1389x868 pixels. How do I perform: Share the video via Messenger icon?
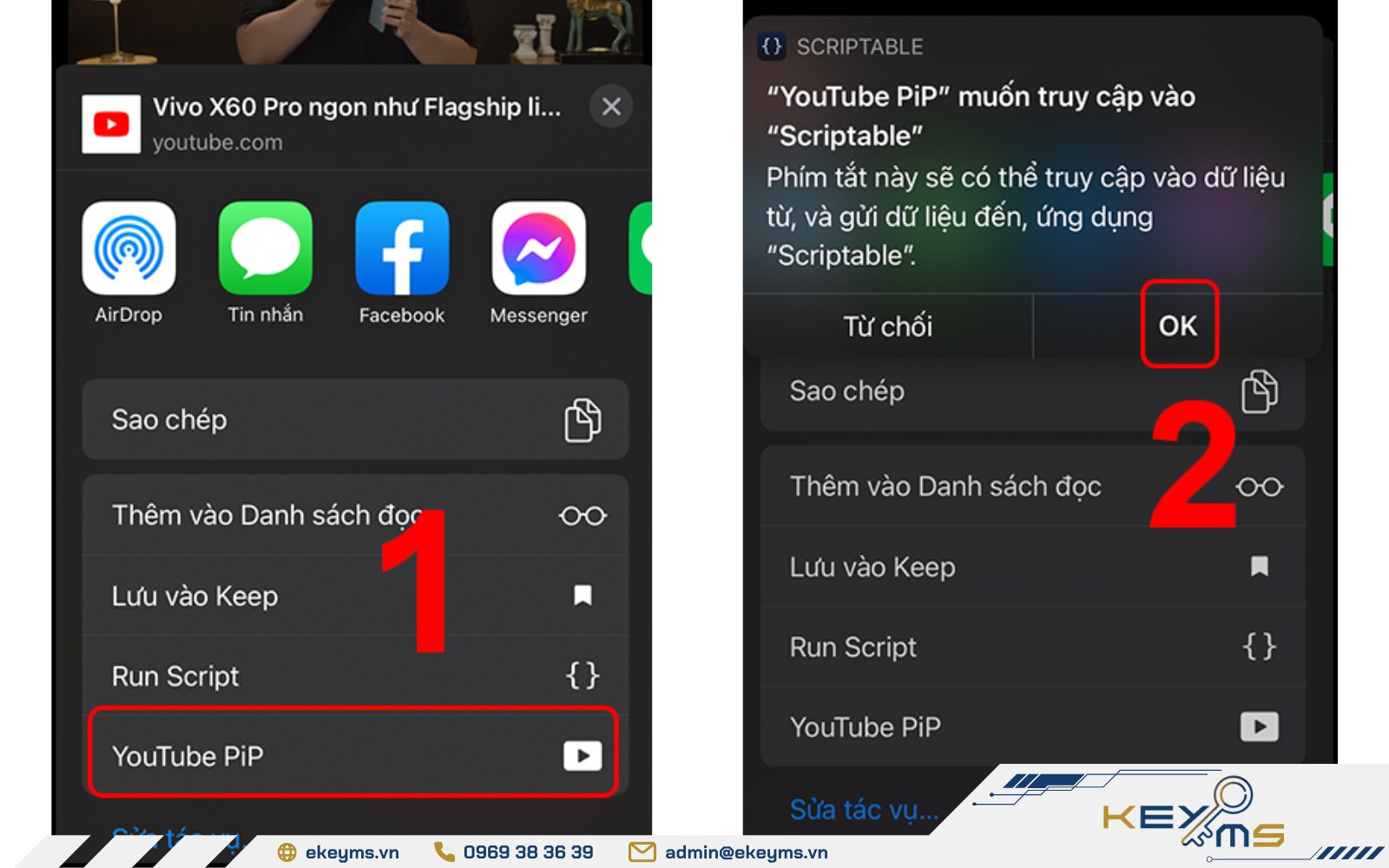coord(538,248)
